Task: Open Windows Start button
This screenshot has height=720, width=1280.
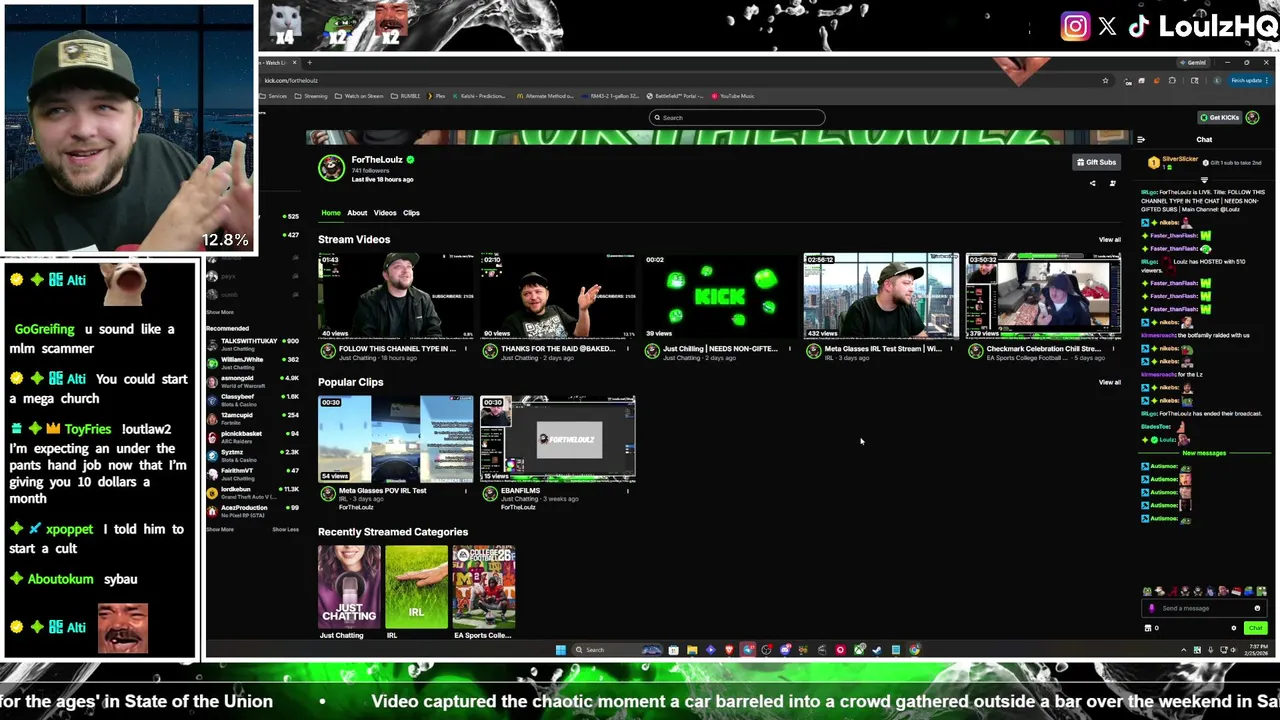Action: pos(561,650)
